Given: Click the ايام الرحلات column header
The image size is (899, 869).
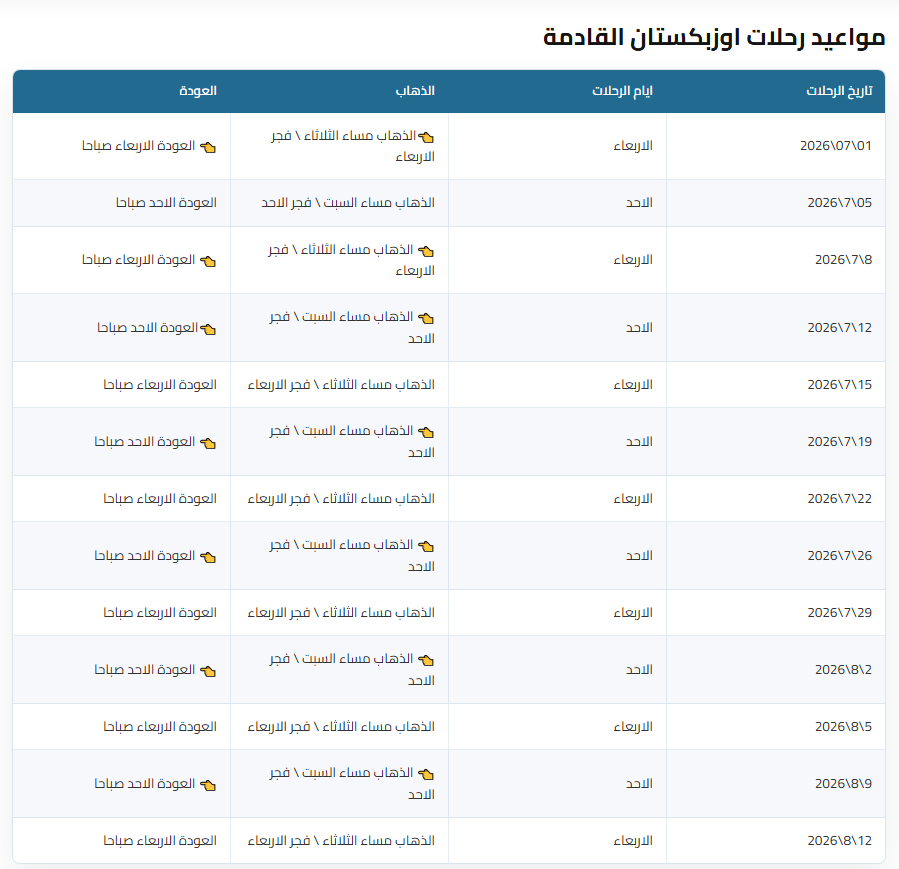Looking at the screenshot, I should [x=622, y=91].
